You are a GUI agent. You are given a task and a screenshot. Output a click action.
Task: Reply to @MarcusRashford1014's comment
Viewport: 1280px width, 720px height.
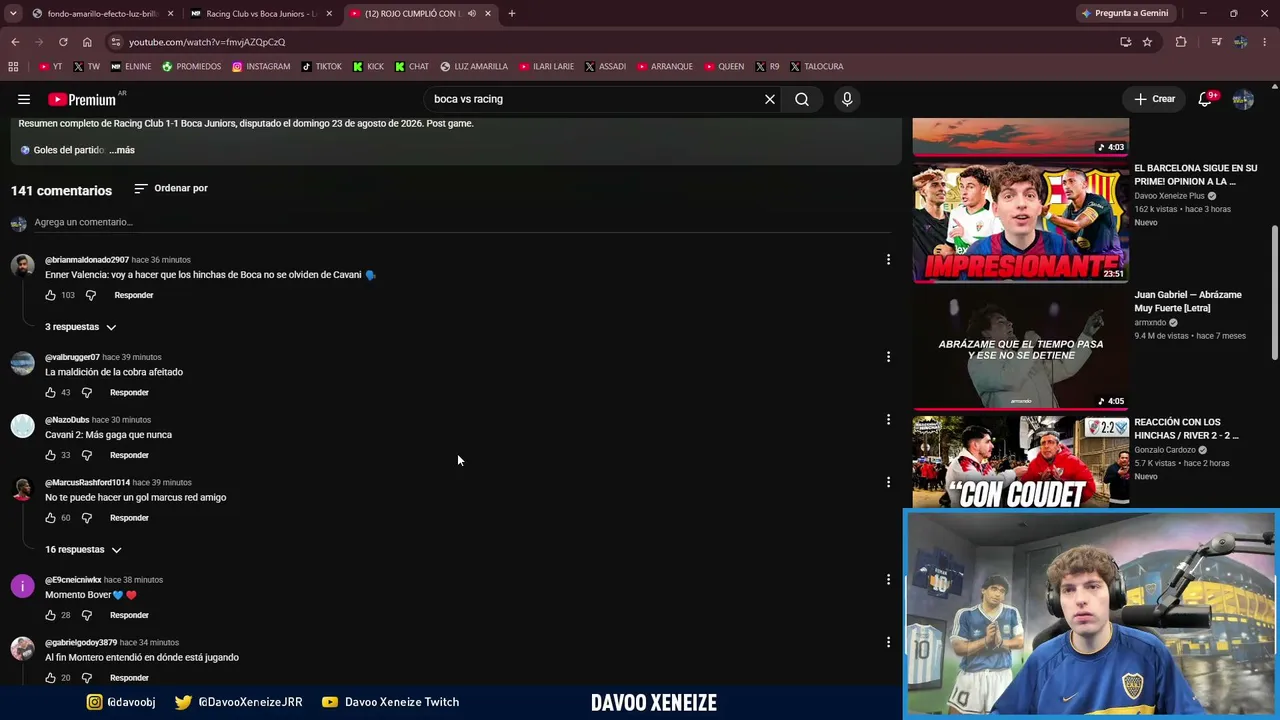(x=129, y=518)
